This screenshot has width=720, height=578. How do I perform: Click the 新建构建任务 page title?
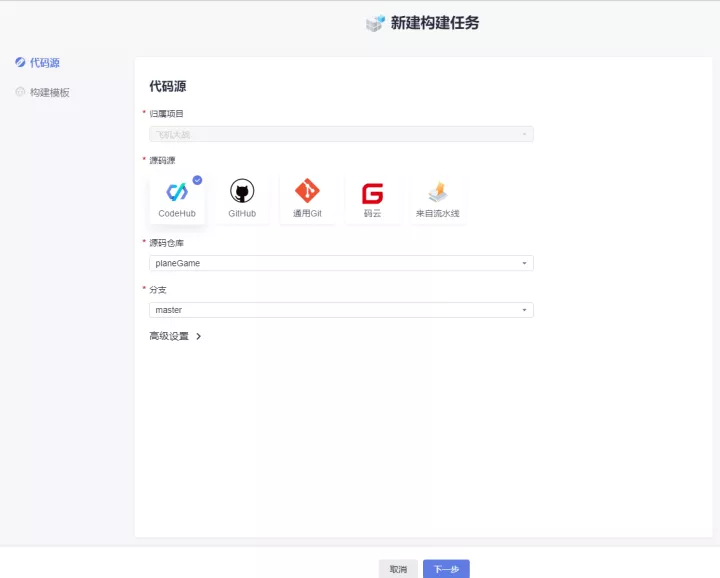point(434,22)
